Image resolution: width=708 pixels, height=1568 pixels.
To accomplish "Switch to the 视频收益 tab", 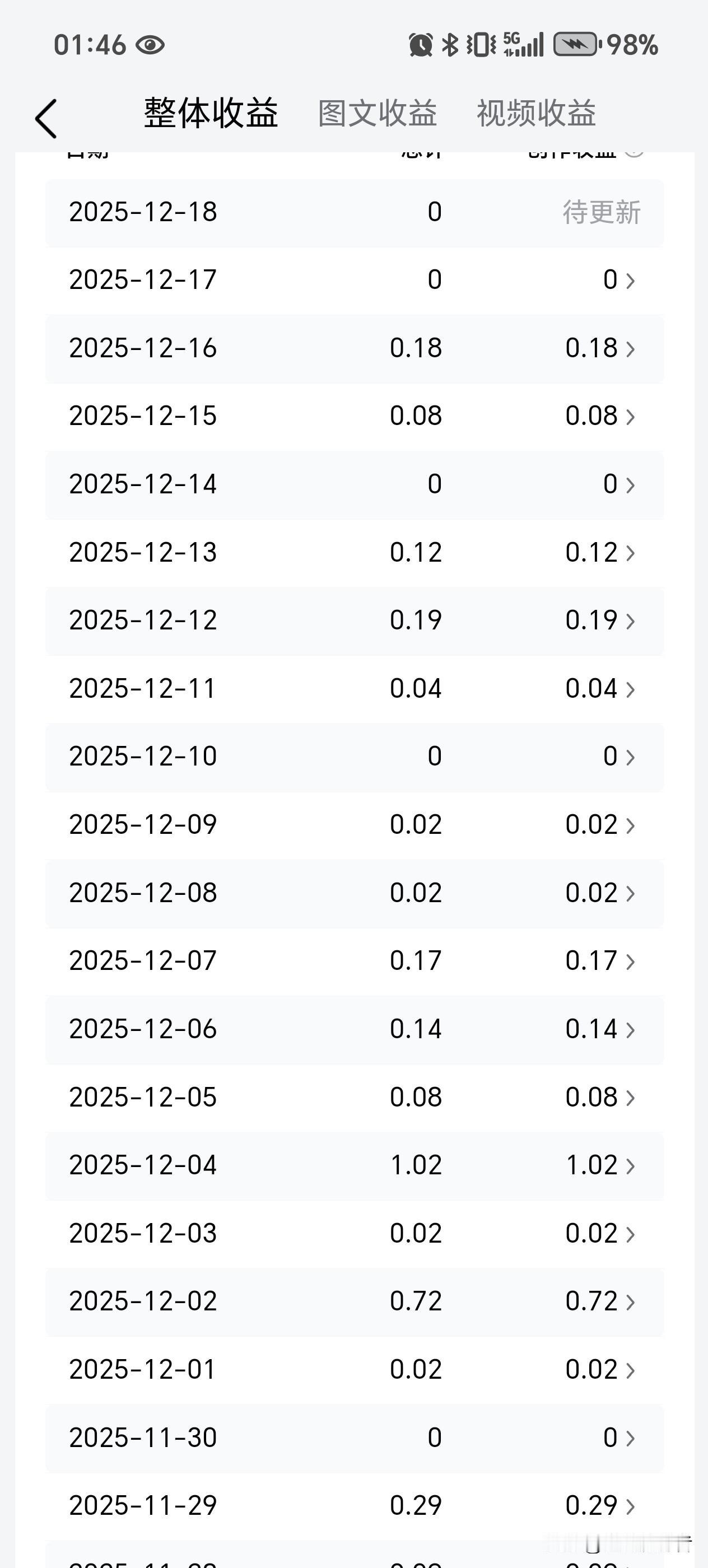I will 535,114.
